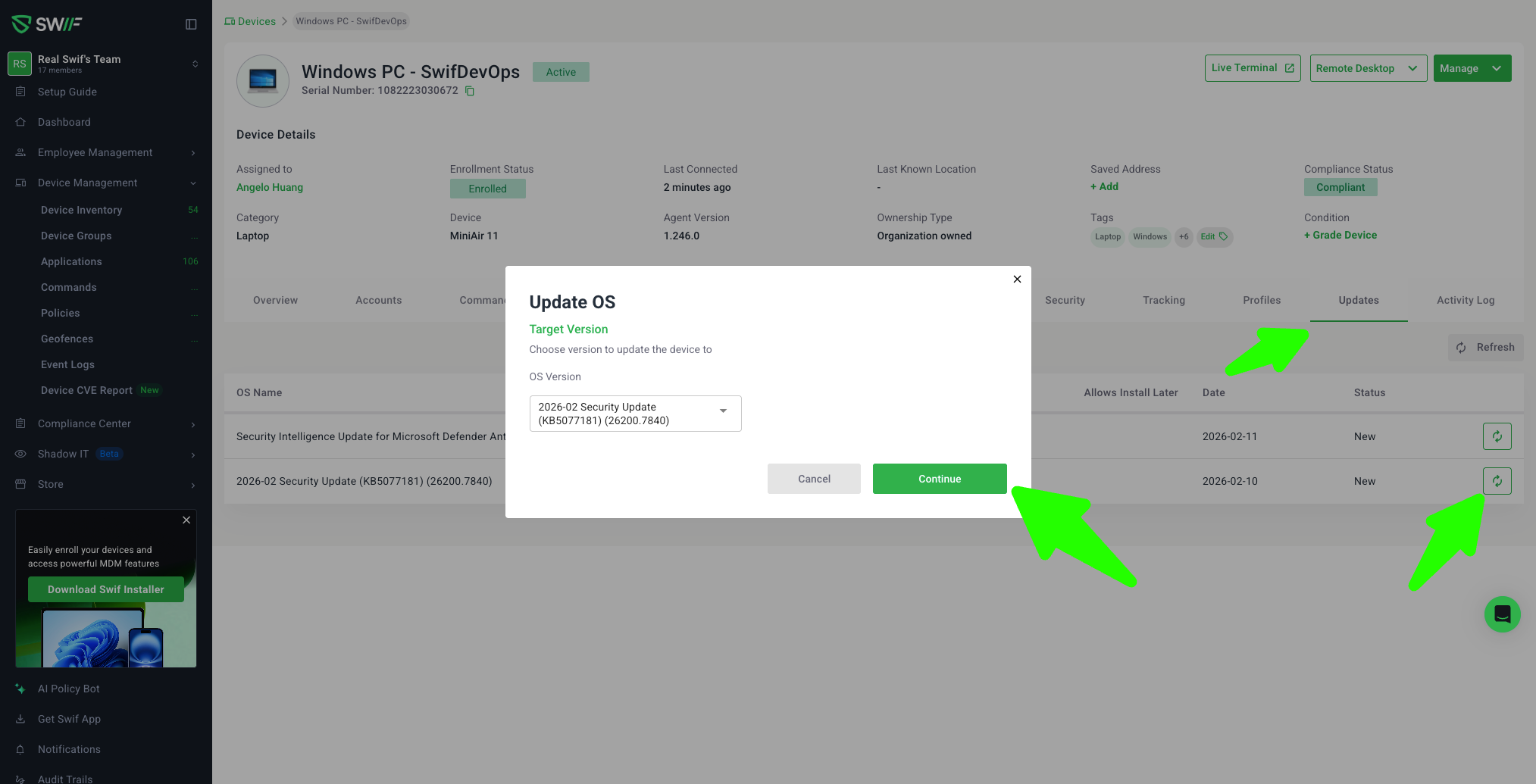Close the Update OS dialog
This screenshot has width=1536, height=784.
pyautogui.click(x=1017, y=280)
